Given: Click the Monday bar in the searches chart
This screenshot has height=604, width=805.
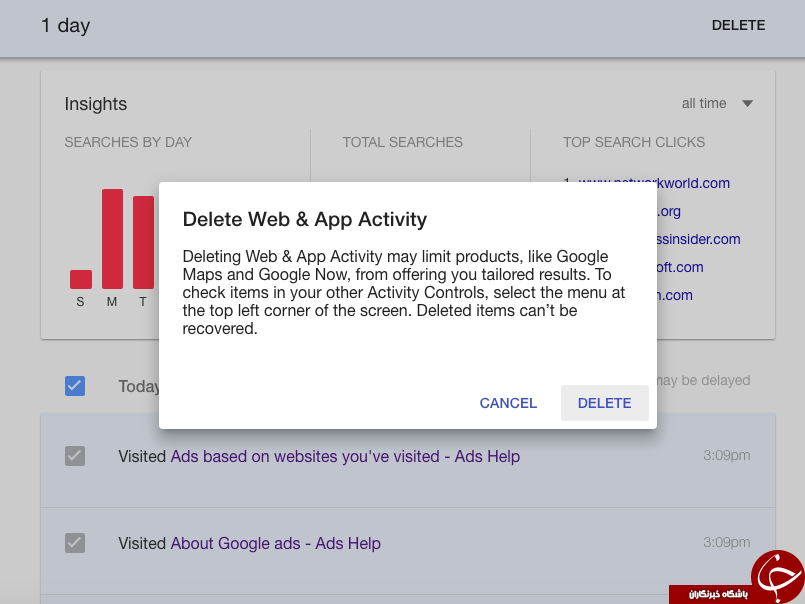Looking at the screenshot, I should 112,239.
